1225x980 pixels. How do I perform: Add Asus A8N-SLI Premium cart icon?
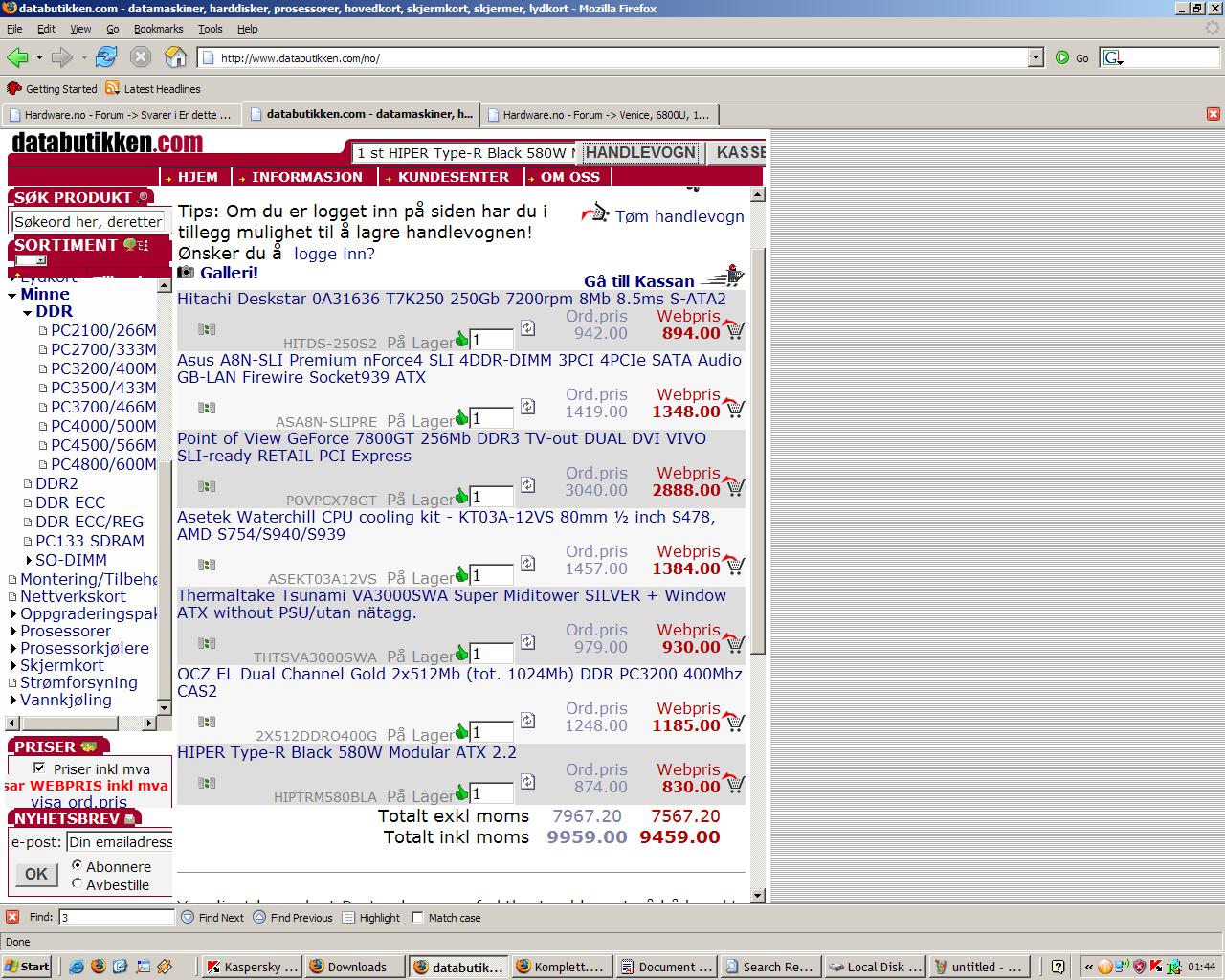coord(733,409)
